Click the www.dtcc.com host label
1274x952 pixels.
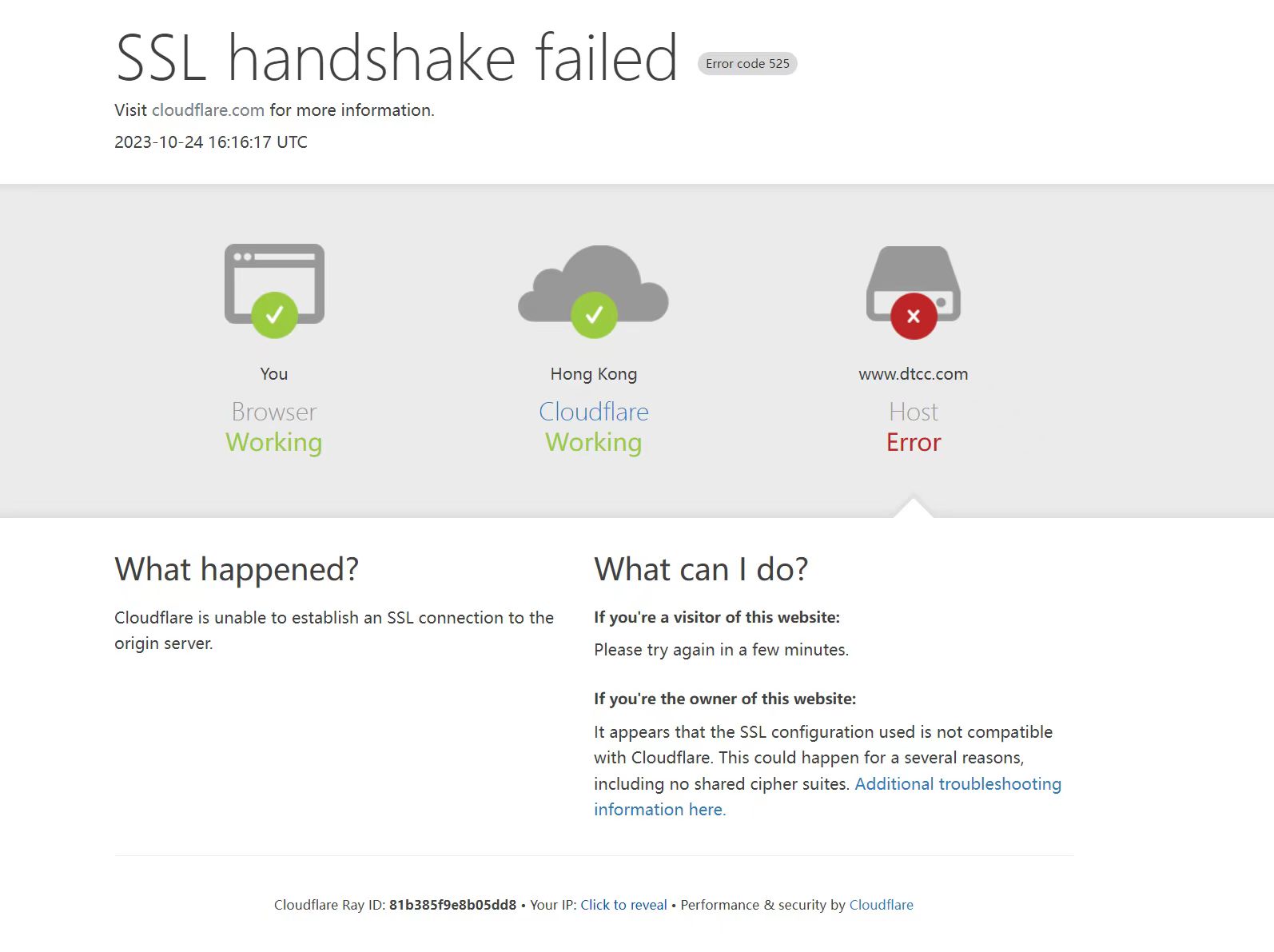click(913, 374)
